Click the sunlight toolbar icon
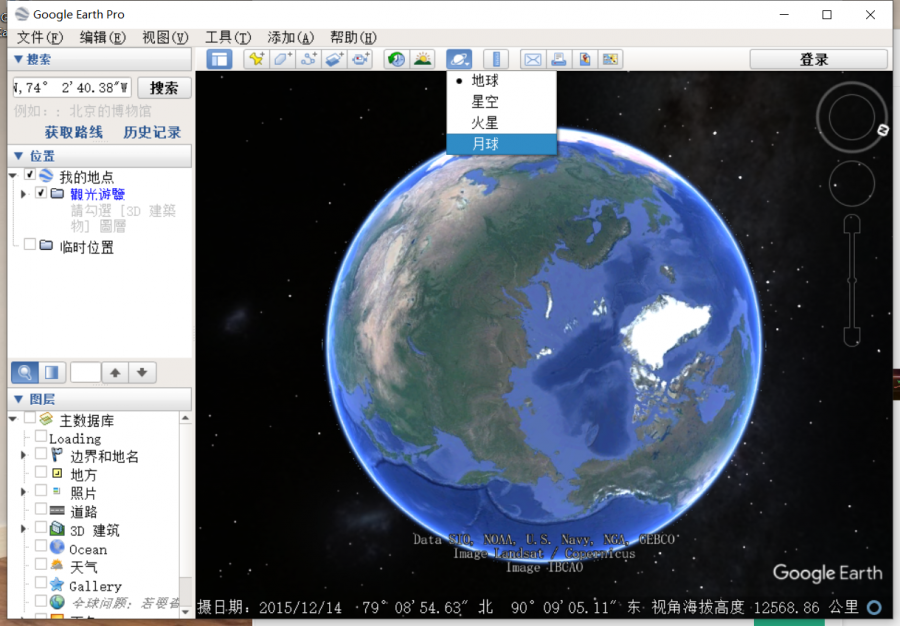The height and width of the screenshot is (626, 900). (x=423, y=59)
